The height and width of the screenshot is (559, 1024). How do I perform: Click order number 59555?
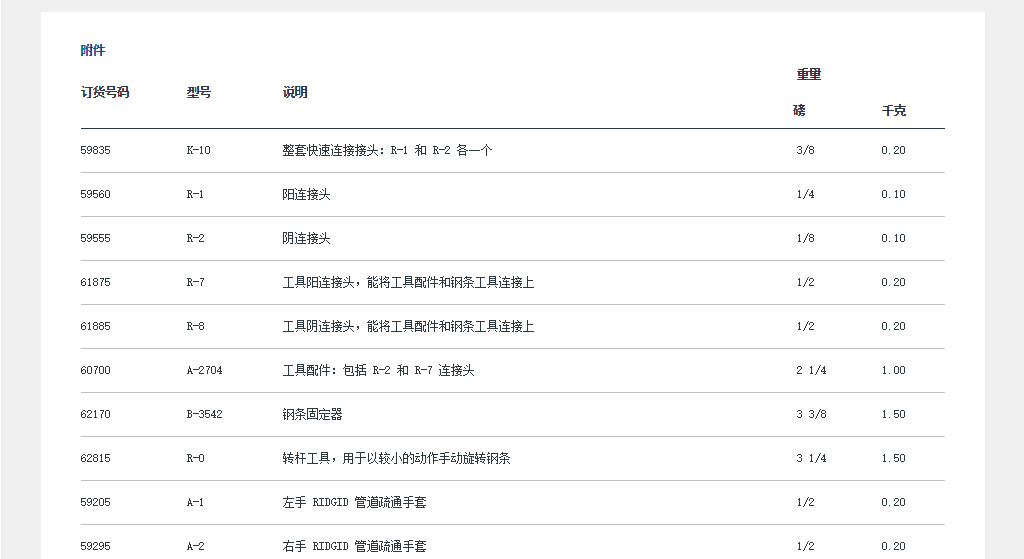pos(96,238)
